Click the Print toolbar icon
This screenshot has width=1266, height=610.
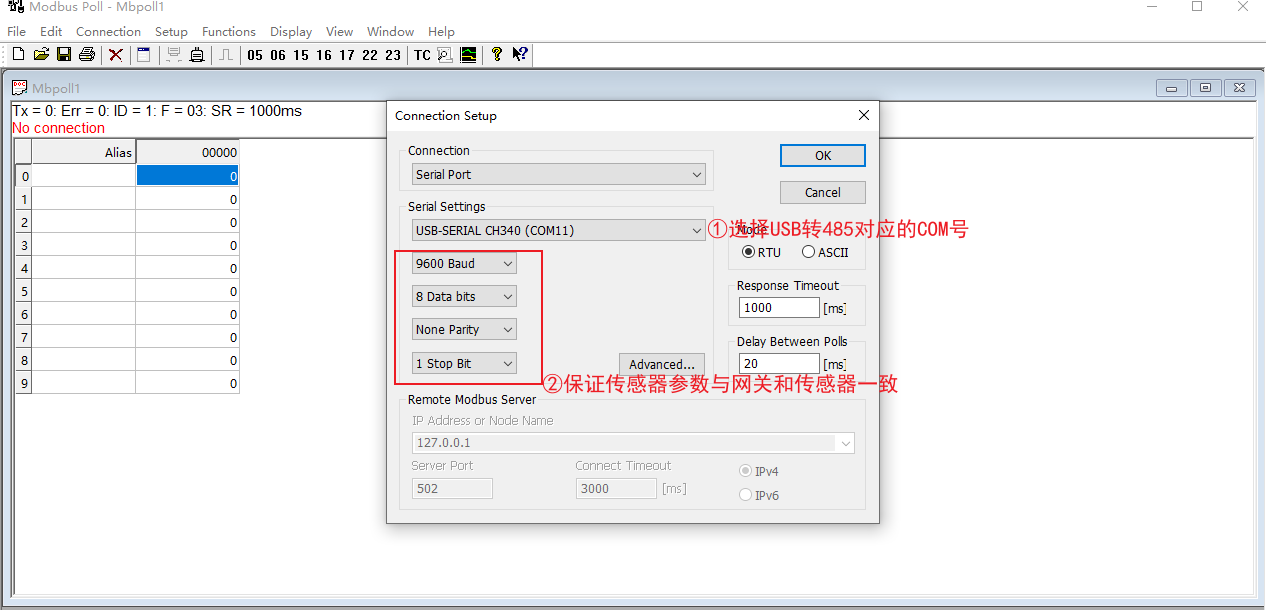87,55
